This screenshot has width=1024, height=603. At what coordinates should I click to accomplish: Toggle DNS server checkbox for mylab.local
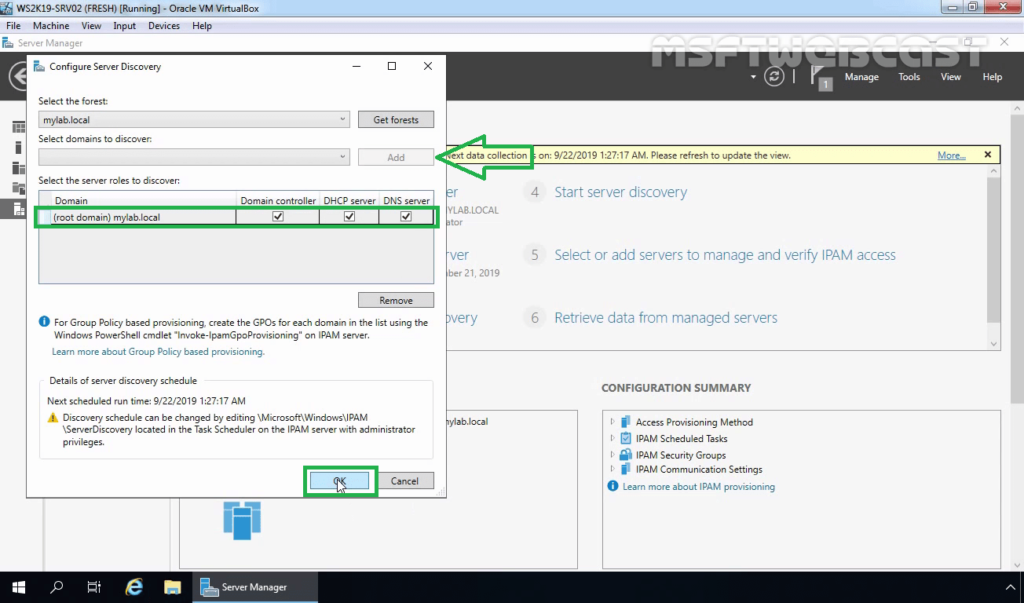pos(406,217)
